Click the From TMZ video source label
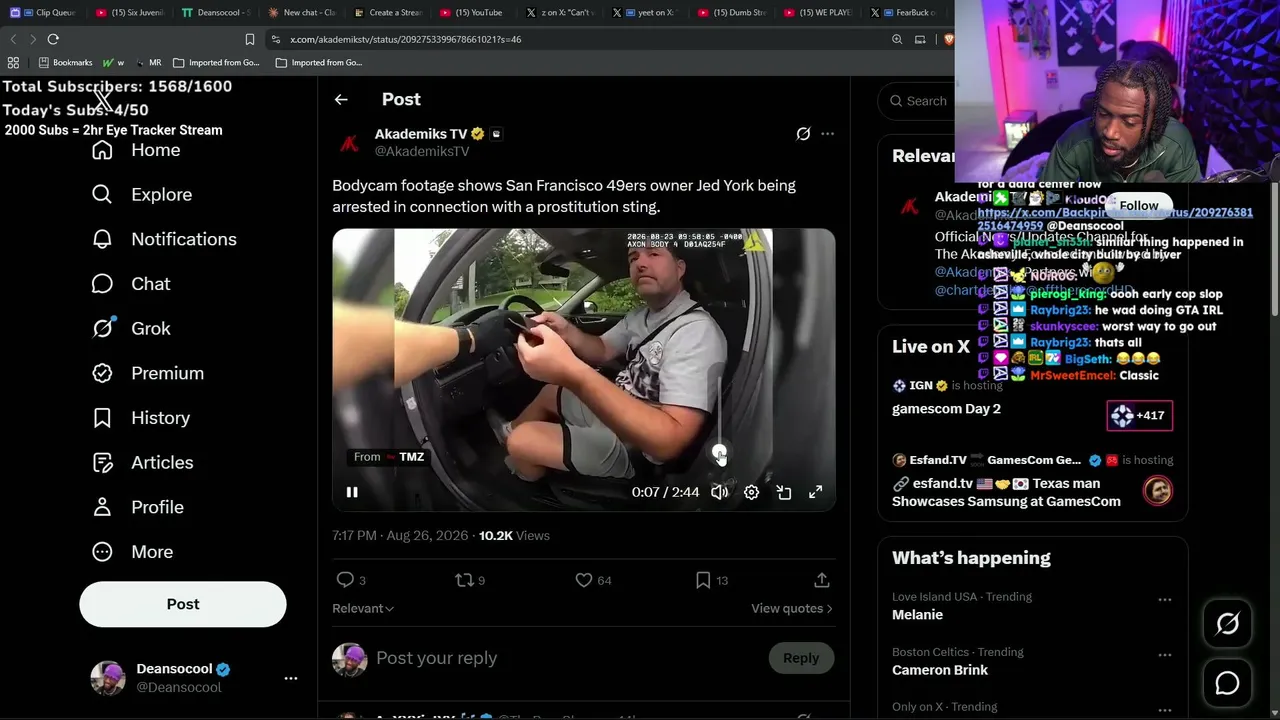This screenshot has height=720, width=1280. [x=389, y=457]
